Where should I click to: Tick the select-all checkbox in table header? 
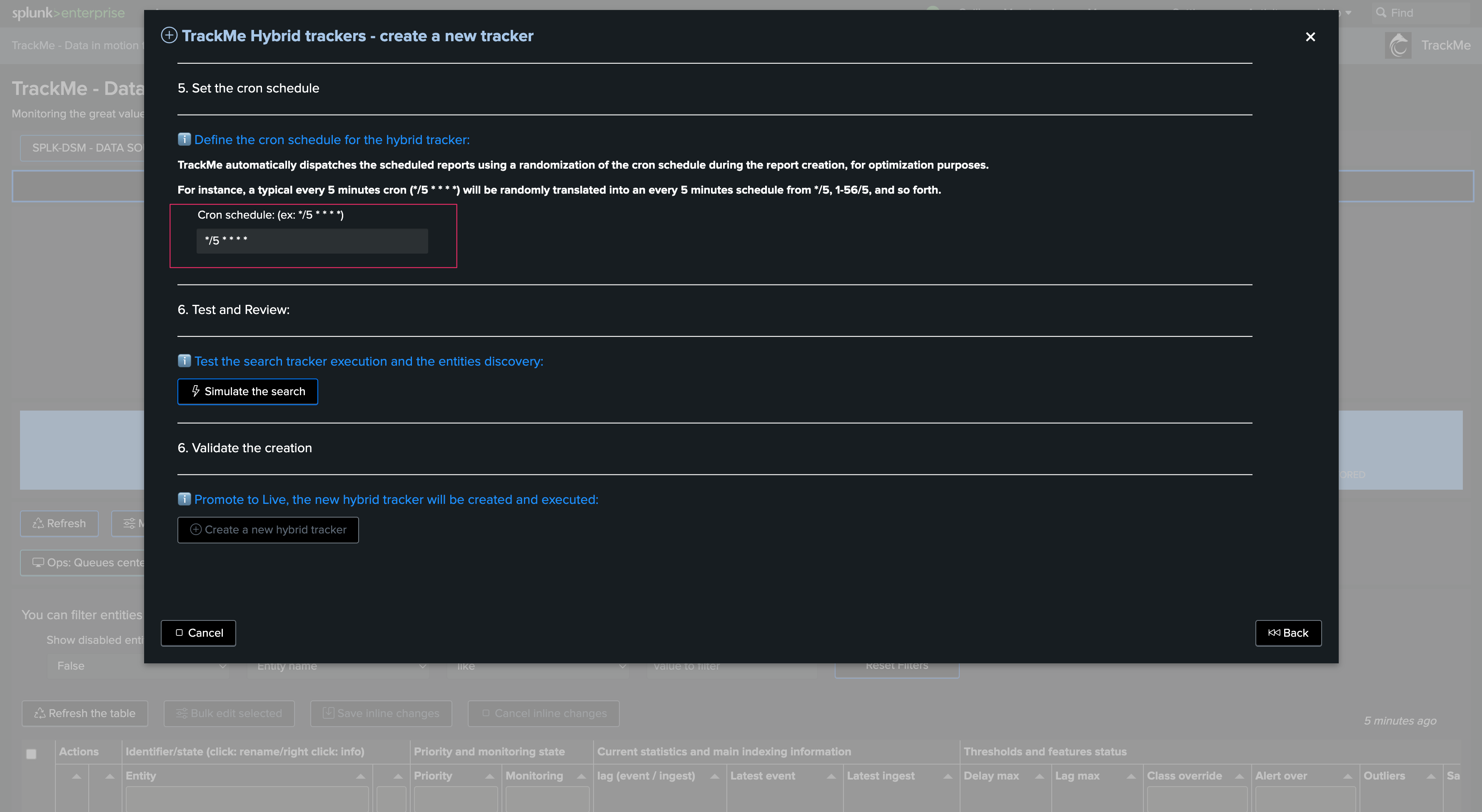pos(32,753)
